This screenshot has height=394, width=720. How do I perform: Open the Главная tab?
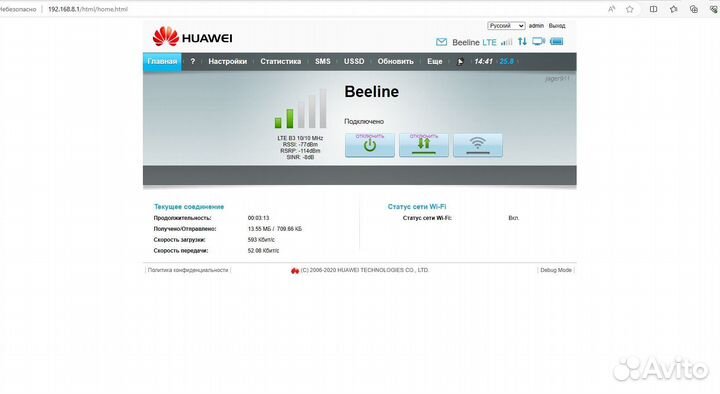[162, 62]
